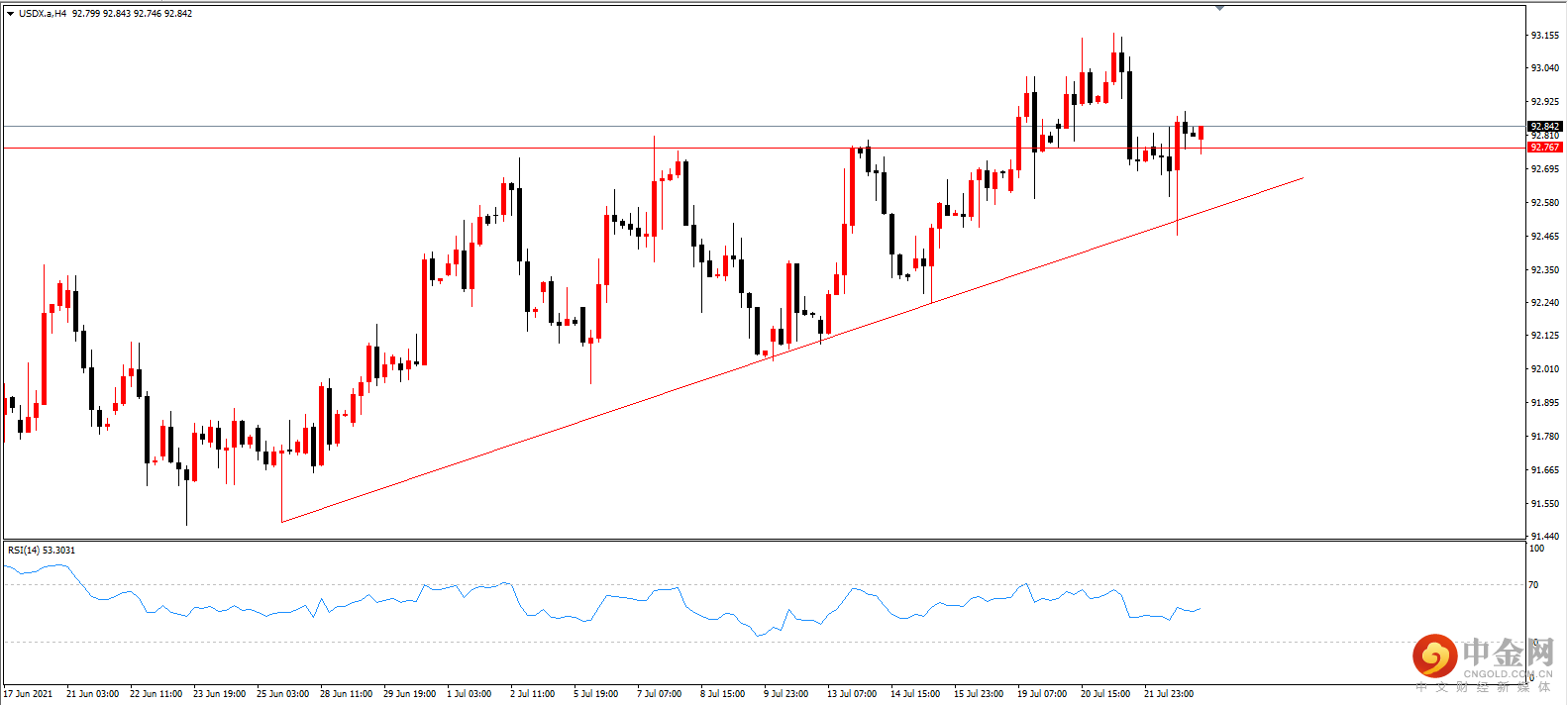The image size is (1568, 705).
Task: Click the 91.665 price axis label
Action: pyautogui.click(x=1545, y=470)
